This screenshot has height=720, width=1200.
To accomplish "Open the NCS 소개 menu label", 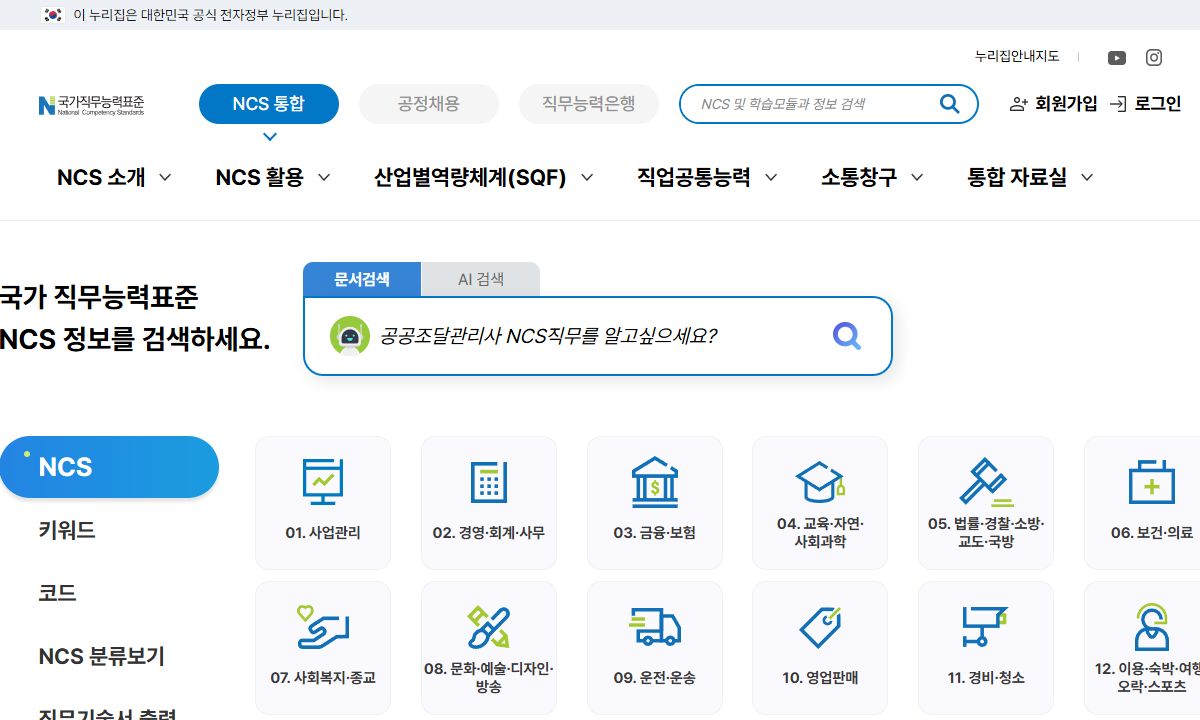I will click(101, 178).
